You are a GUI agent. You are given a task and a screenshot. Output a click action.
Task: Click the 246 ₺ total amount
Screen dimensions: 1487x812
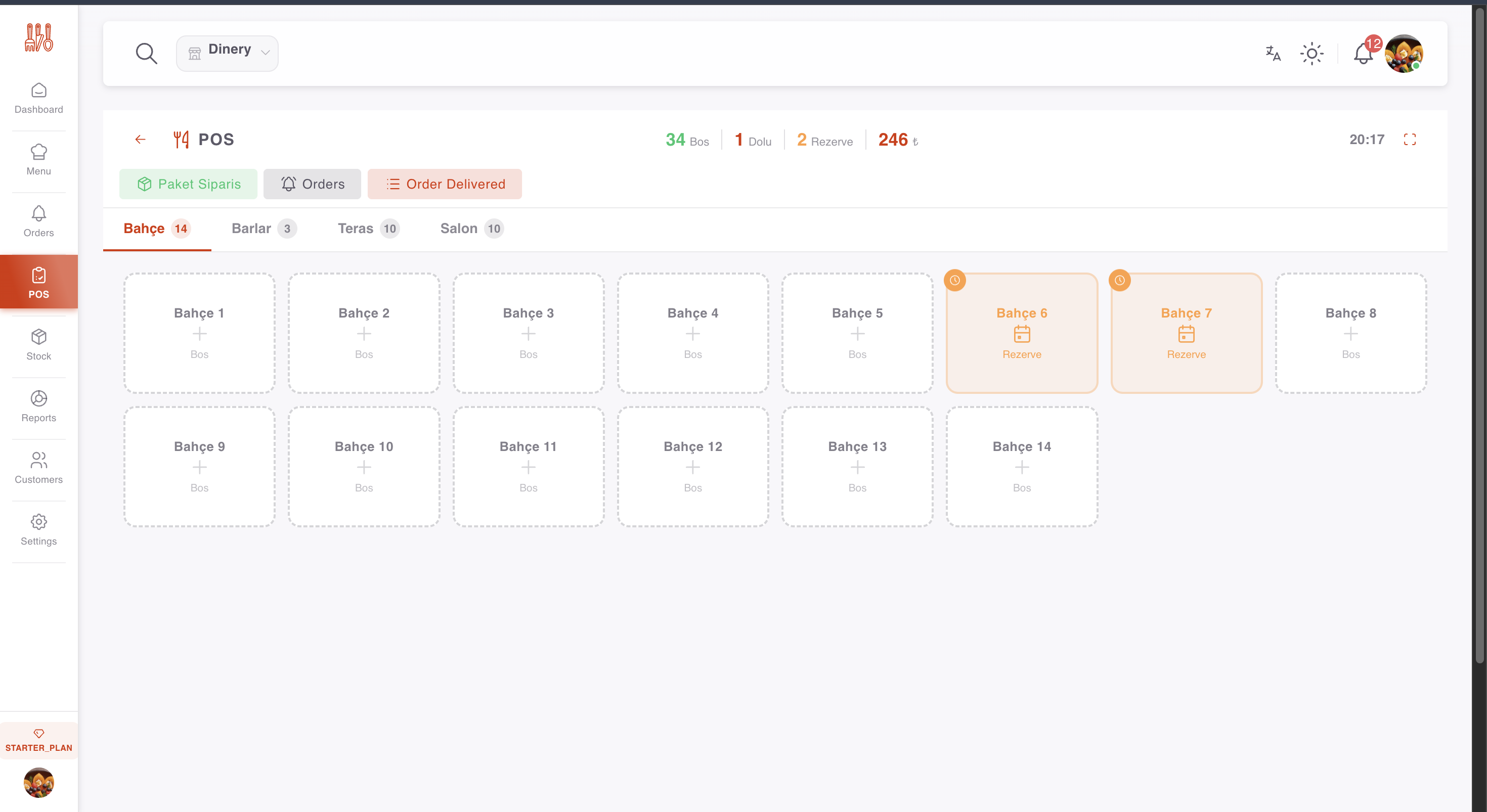pos(898,140)
